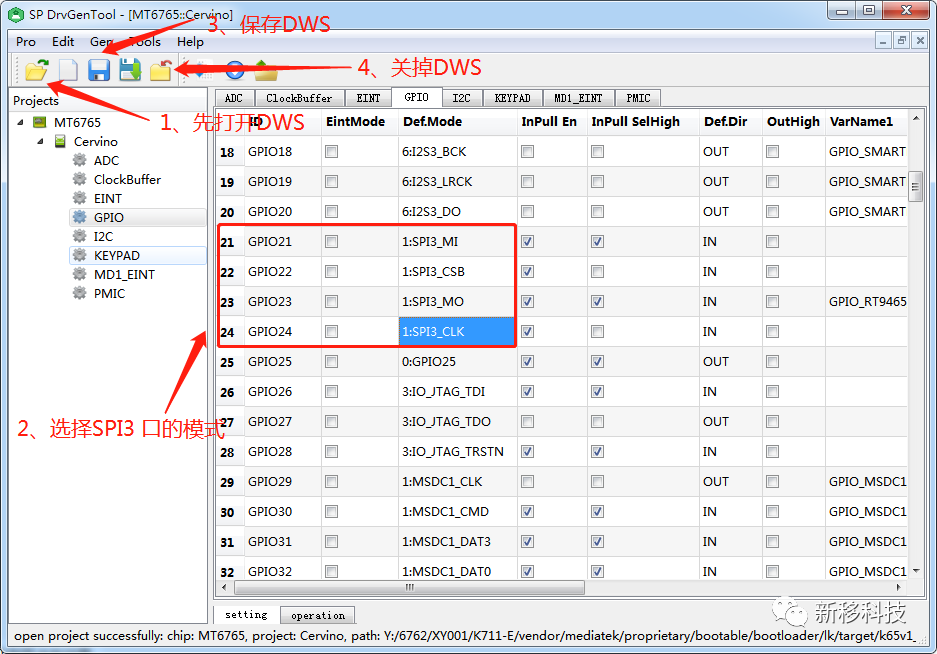Collapse the MT6765 tree node
Screen dimensions: 937x654
pyautogui.click(x=21, y=123)
